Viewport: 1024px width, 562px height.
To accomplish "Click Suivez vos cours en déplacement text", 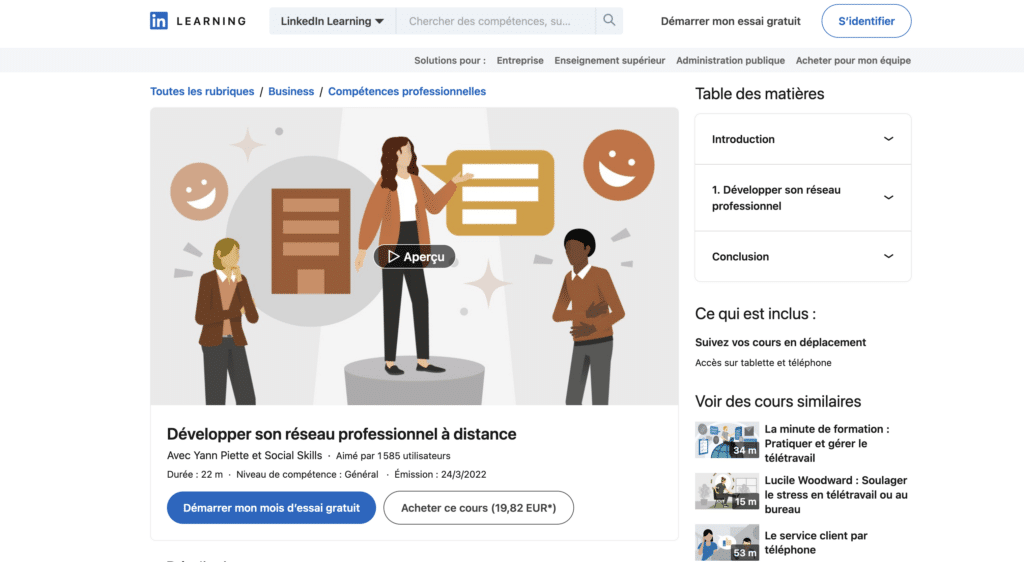I will (x=780, y=343).
